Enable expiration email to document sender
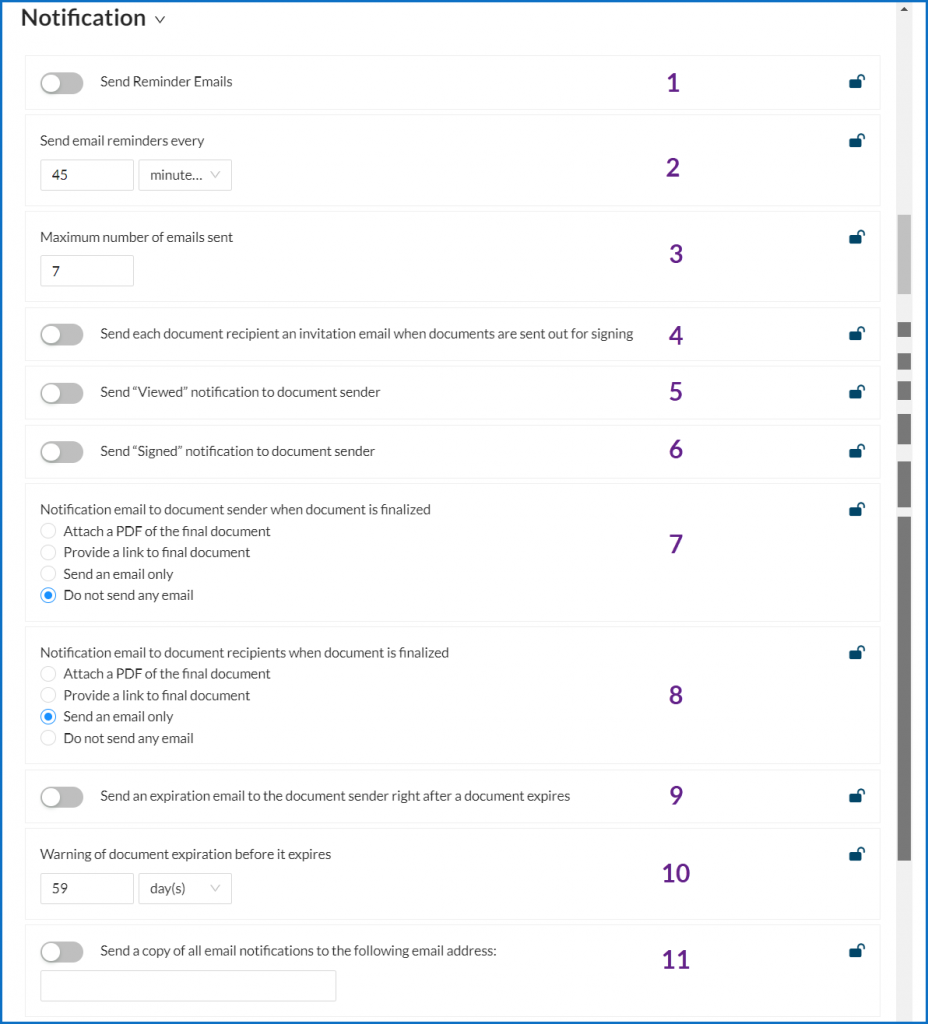The width and height of the screenshot is (928, 1024). [61, 797]
